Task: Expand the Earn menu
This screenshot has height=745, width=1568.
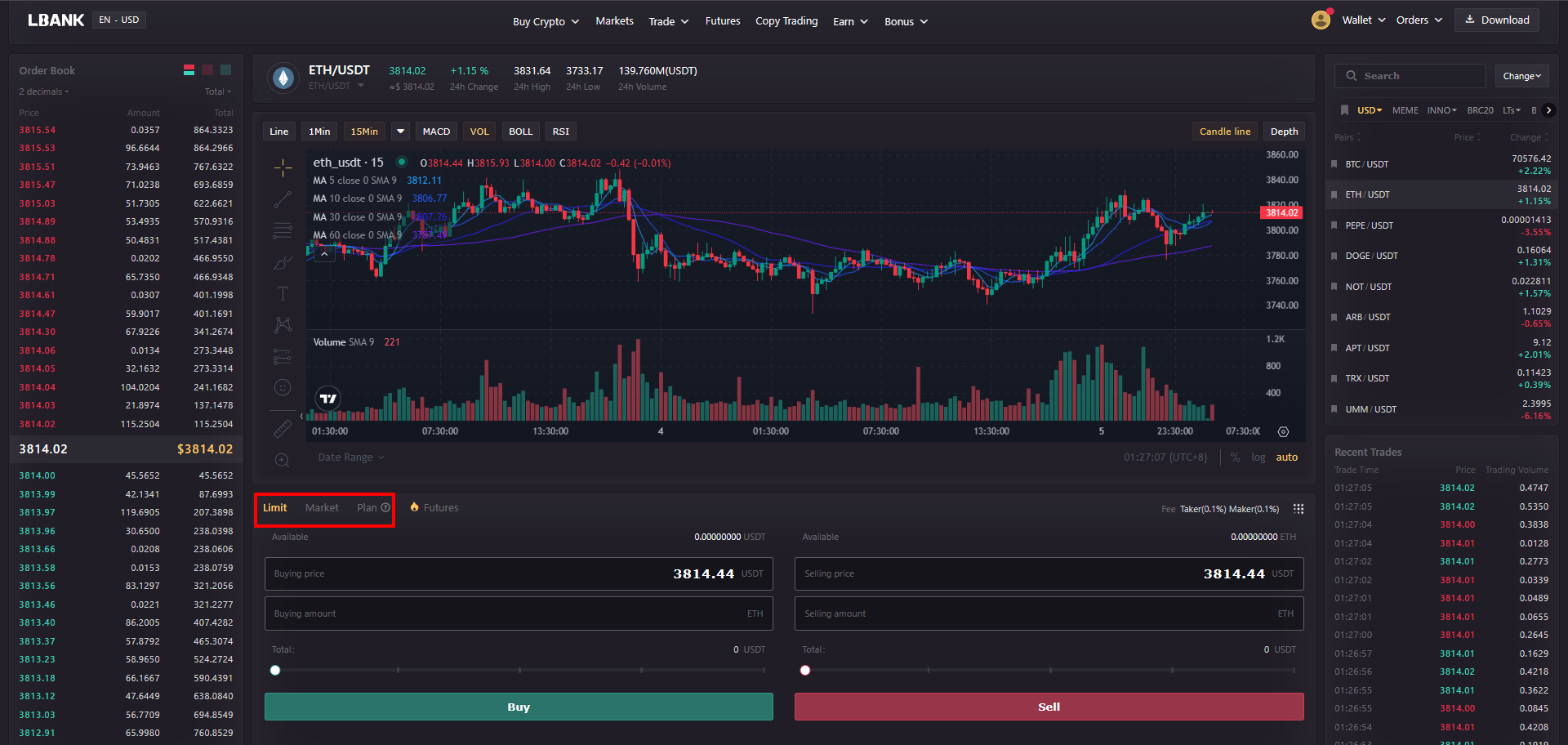Action: point(850,21)
